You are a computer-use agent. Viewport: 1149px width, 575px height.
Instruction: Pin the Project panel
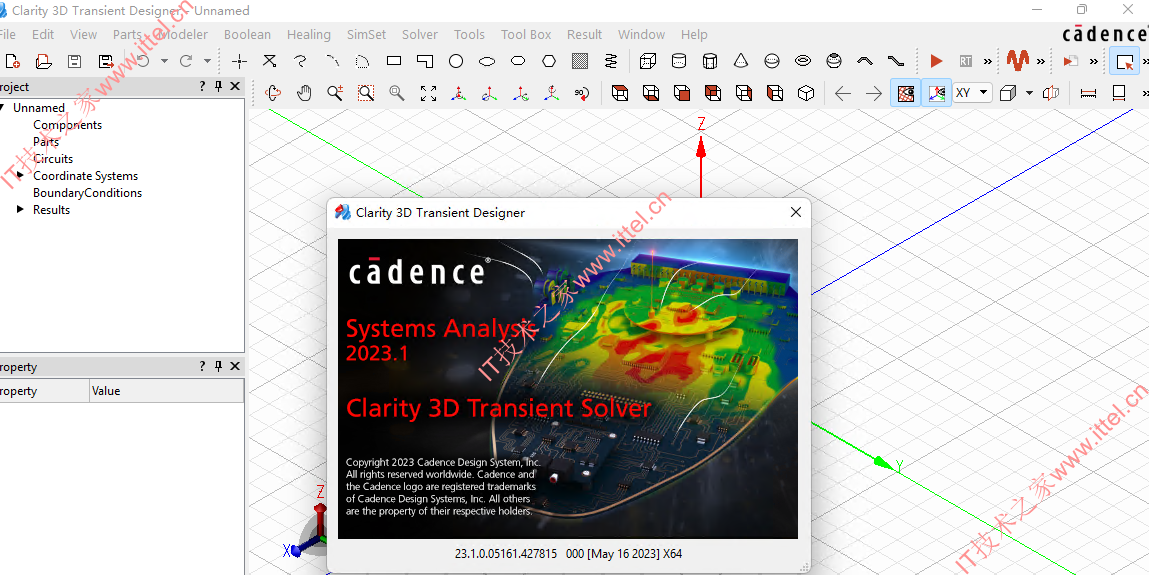pos(218,86)
